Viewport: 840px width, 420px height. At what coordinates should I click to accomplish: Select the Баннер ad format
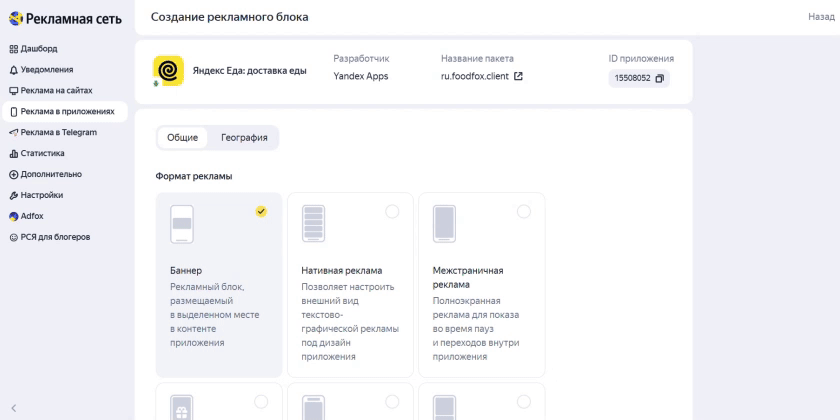[219, 284]
